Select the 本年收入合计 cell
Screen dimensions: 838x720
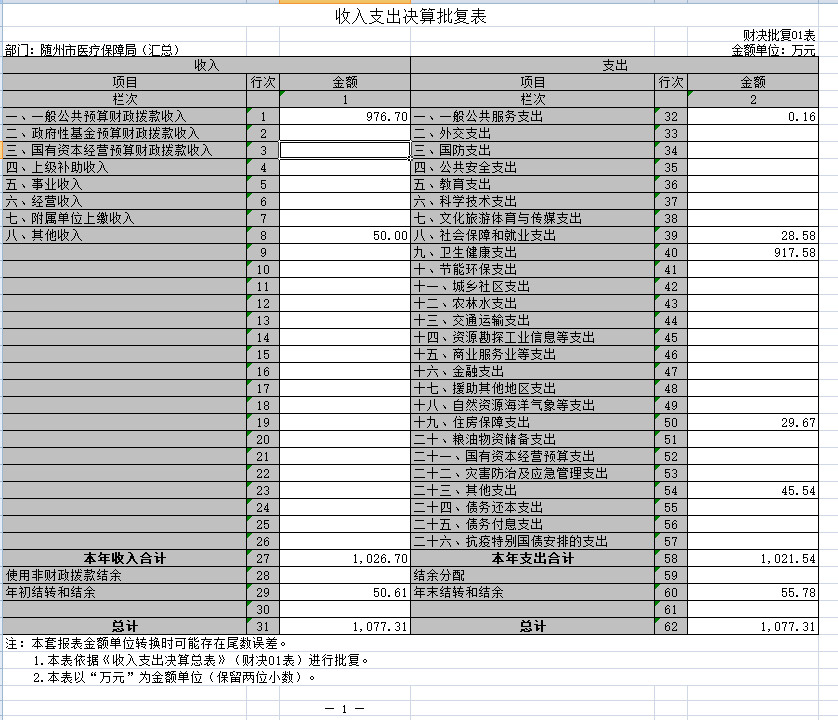(125, 559)
